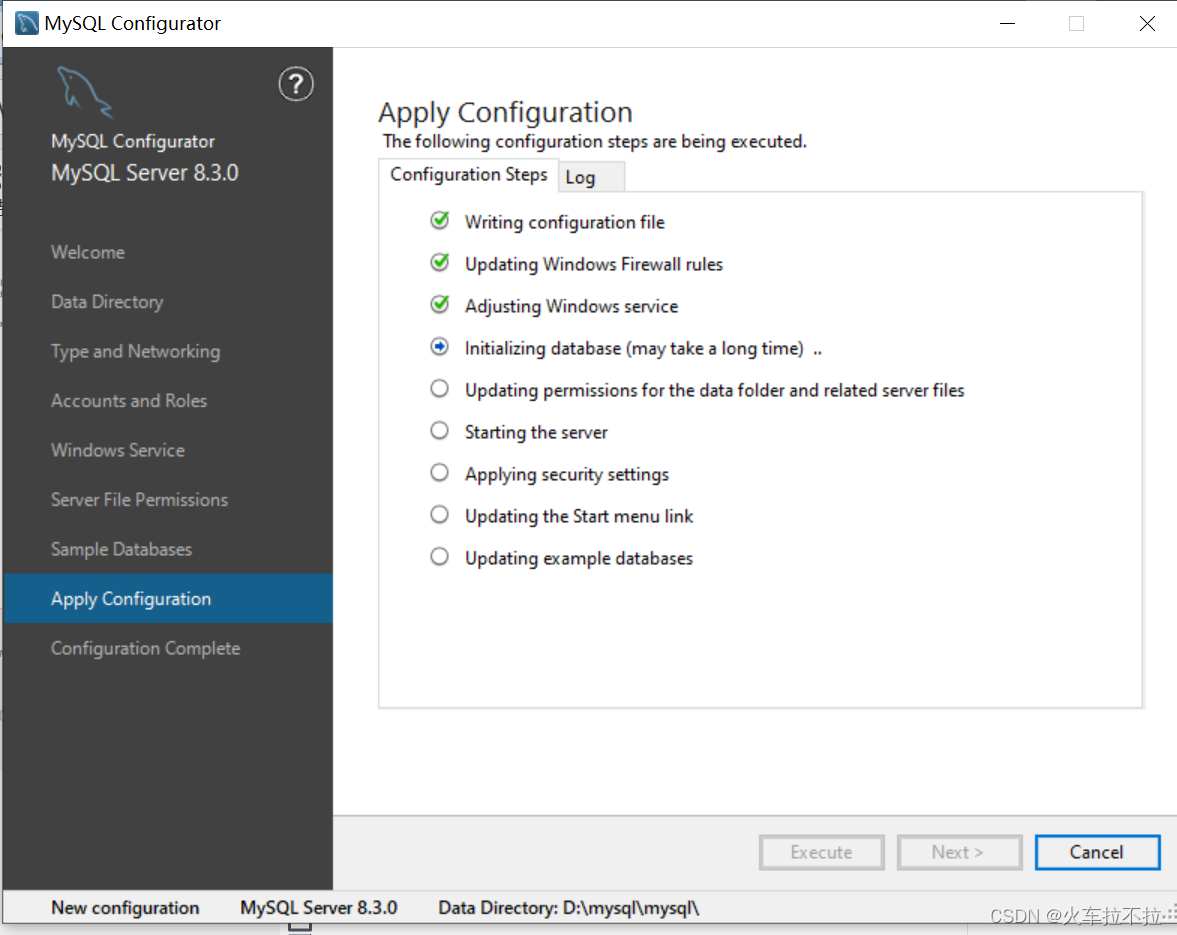Click the circle beside Starting the server
The image size is (1177, 935).
click(x=440, y=431)
